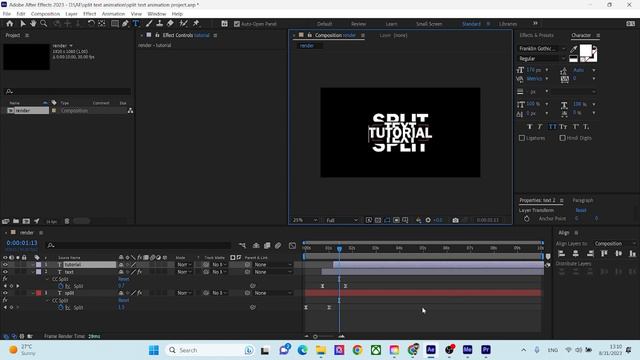Click the project search field

click(x=68, y=91)
